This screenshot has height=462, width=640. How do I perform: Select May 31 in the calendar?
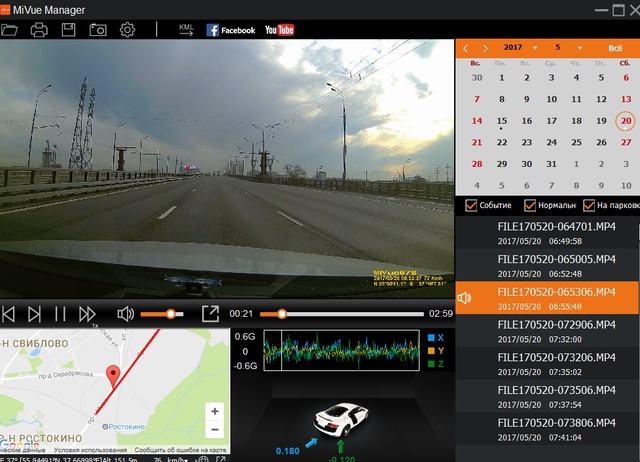tap(551, 164)
